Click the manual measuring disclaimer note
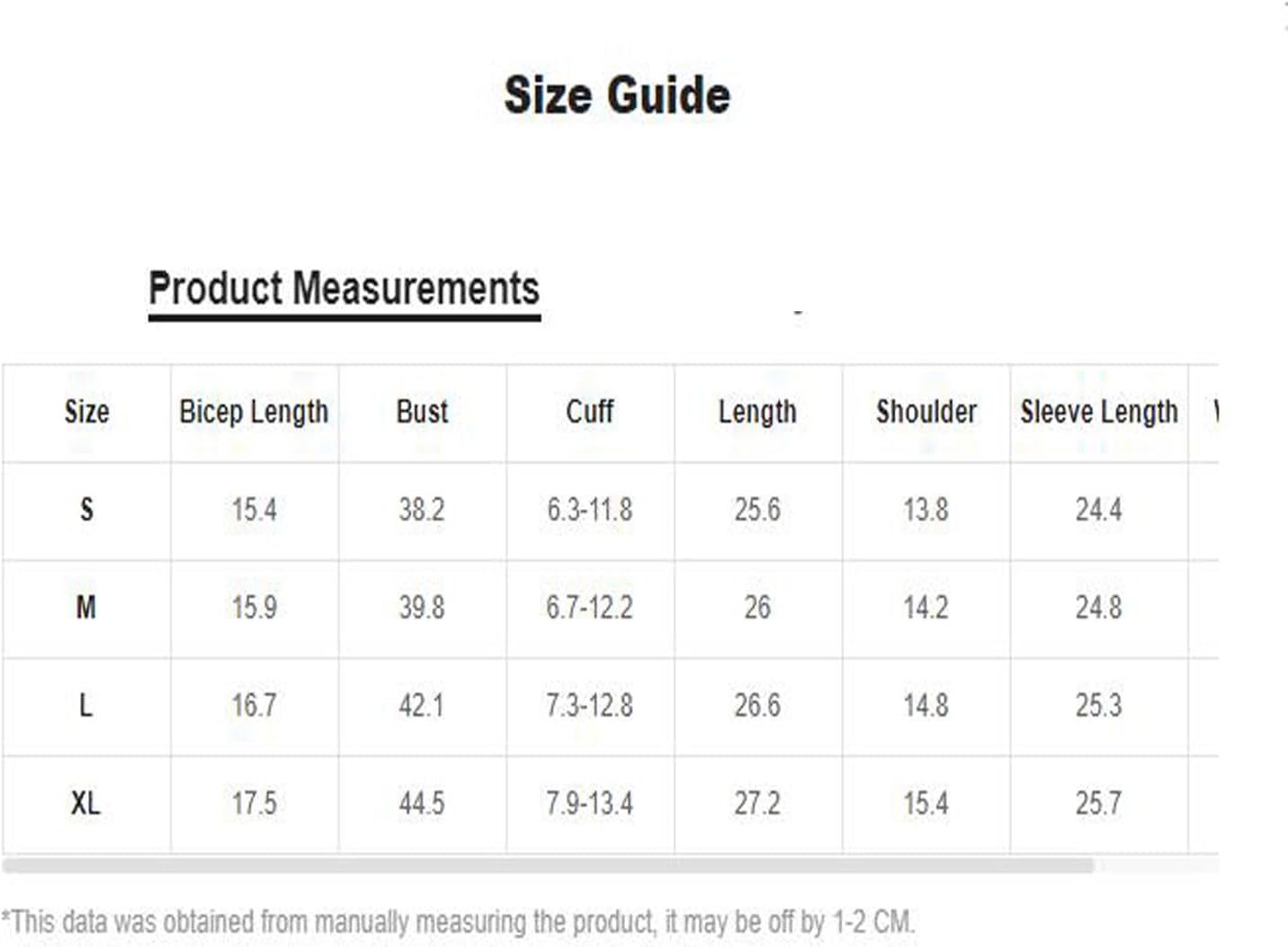 click(458, 922)
